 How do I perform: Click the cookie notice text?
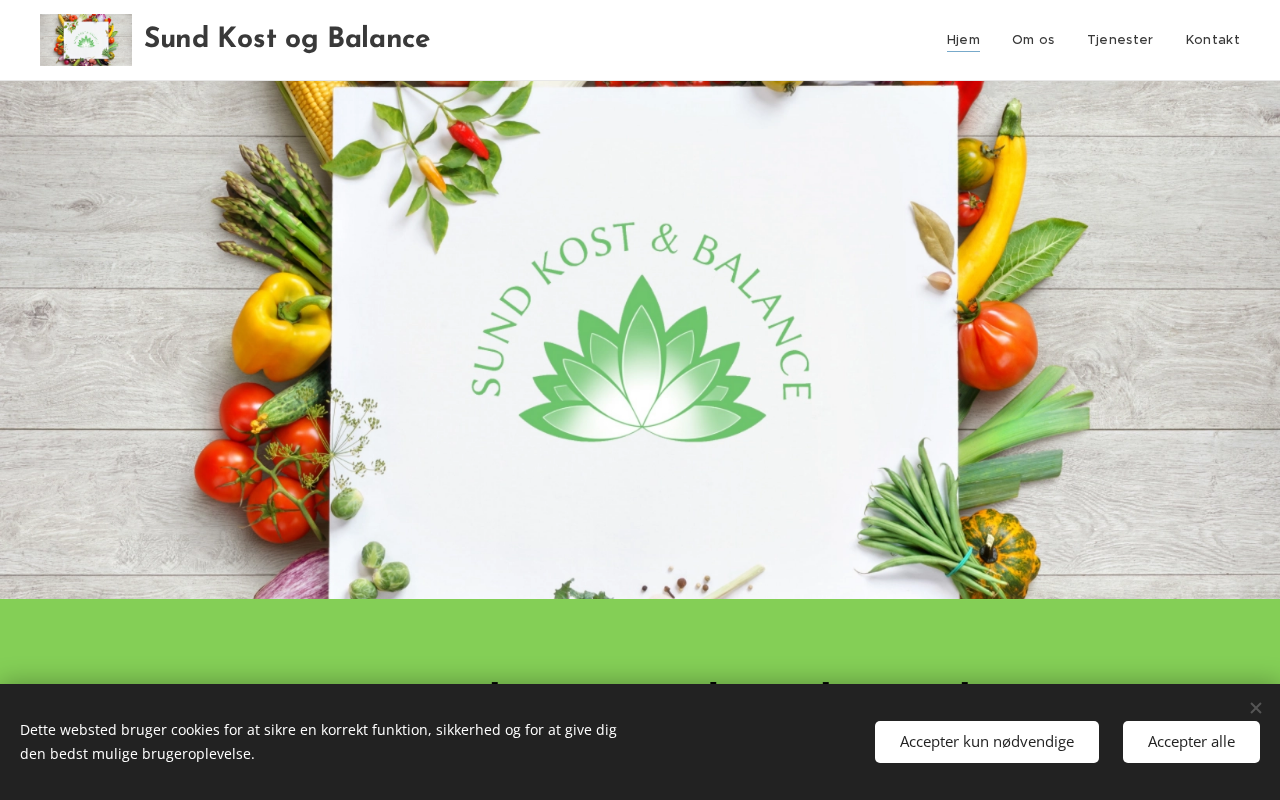[x=318, y=742]
